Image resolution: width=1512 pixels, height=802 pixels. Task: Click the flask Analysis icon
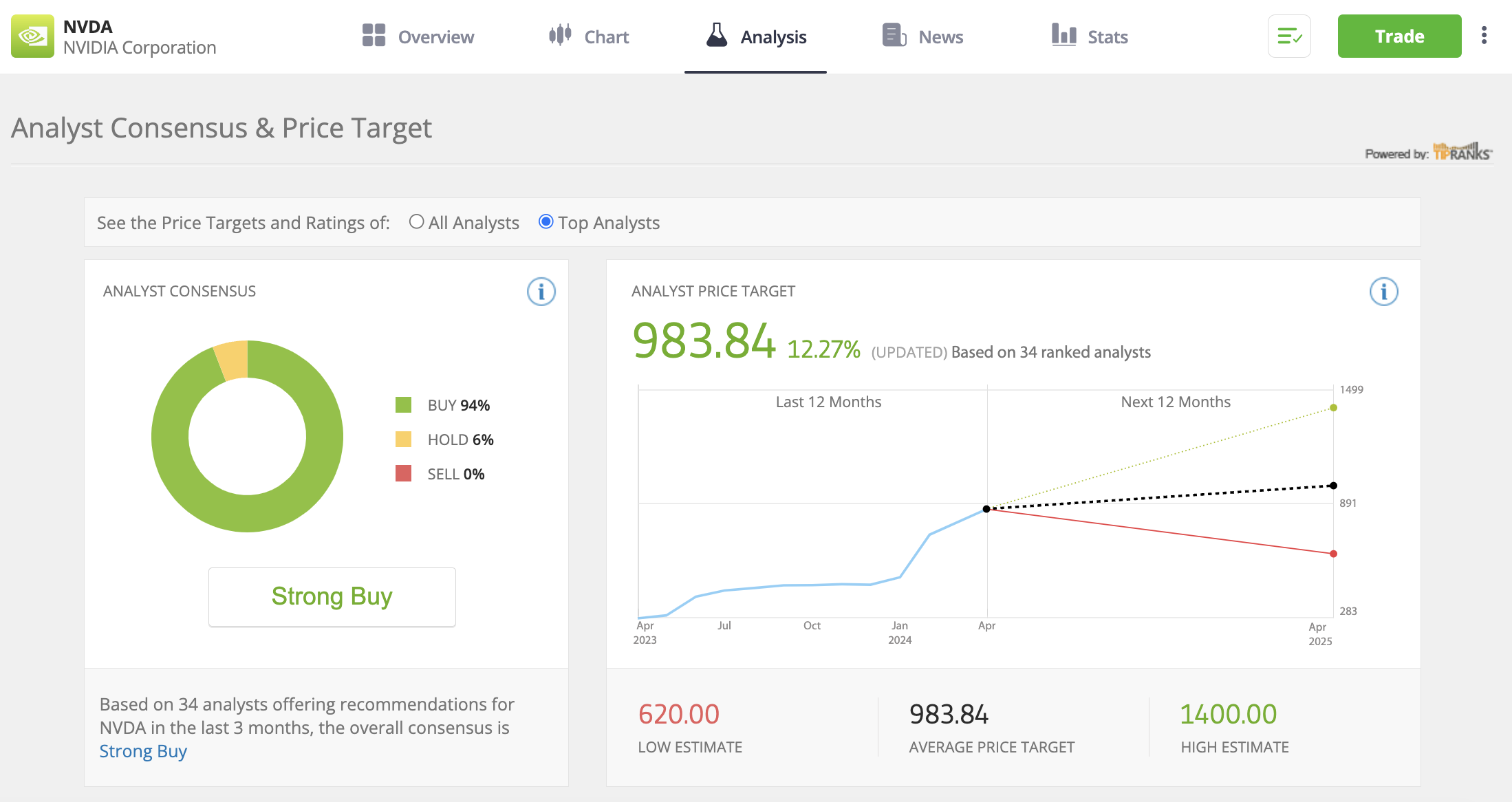click(717, 34)
